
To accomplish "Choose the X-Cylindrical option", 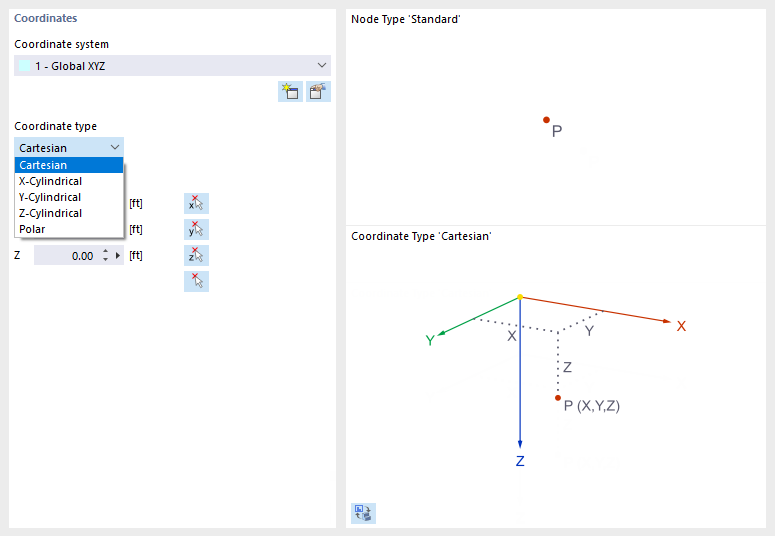I will tap(69, 181).
